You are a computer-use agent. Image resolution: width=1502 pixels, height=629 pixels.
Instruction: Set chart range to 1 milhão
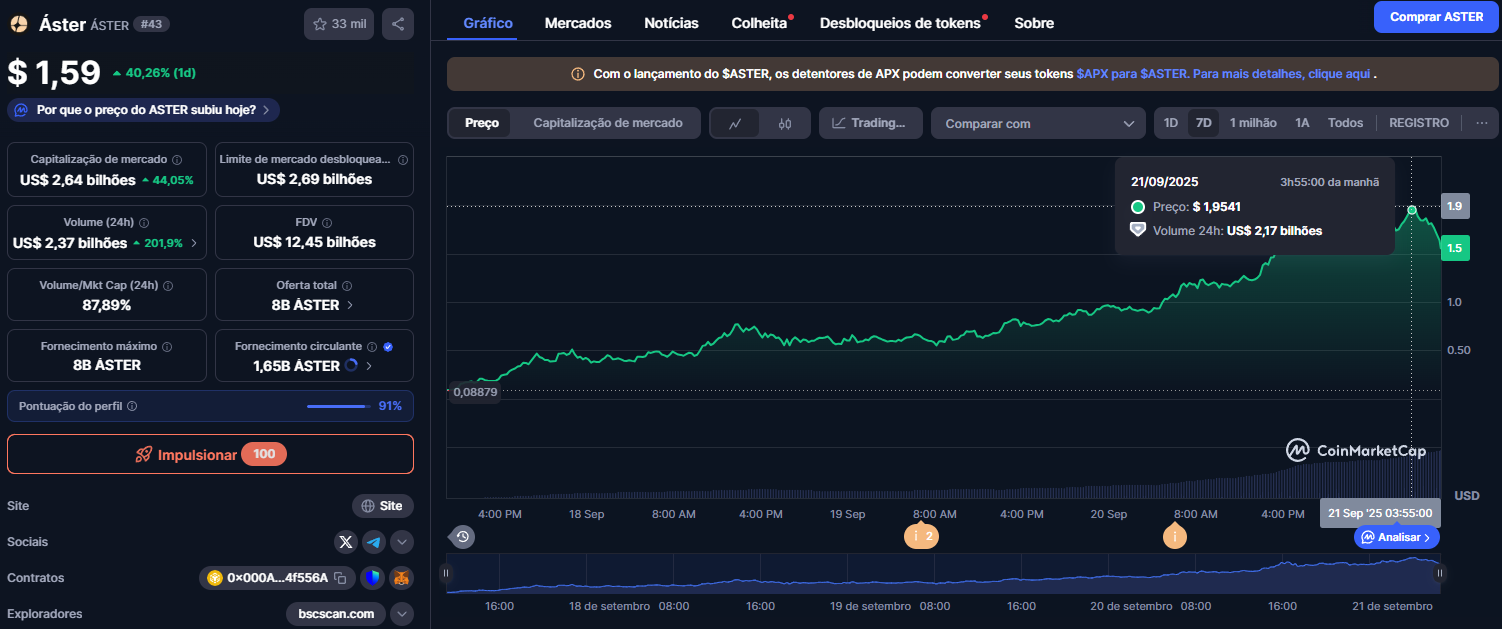[x=1253, y=123]
